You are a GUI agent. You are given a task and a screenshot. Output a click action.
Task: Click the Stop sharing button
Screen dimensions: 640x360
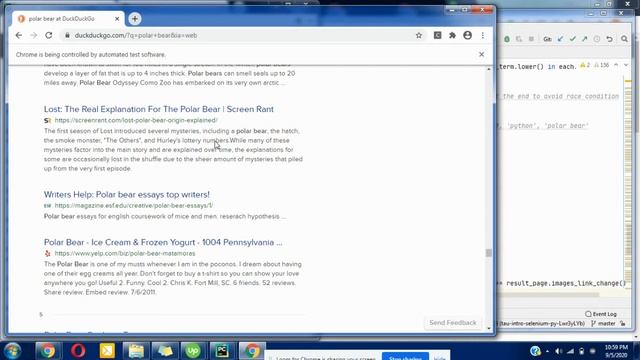pyautogui.click(x=405, y=357)
